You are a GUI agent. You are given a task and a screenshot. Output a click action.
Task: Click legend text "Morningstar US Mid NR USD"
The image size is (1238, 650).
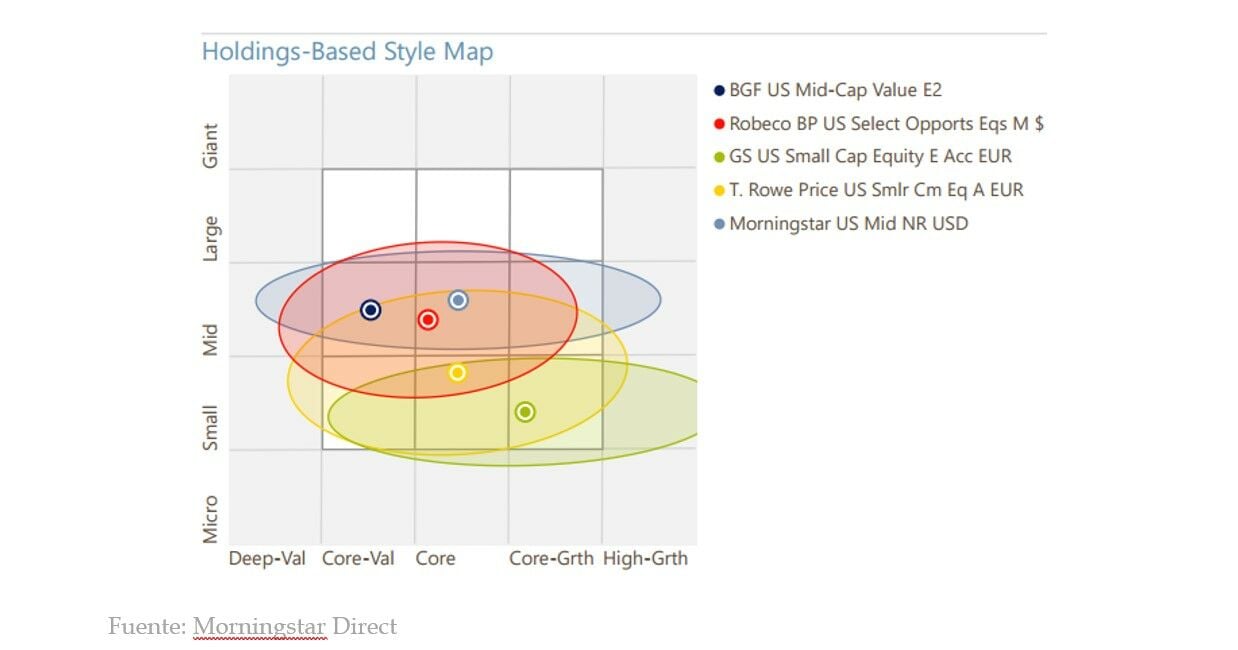pos(849,224)
